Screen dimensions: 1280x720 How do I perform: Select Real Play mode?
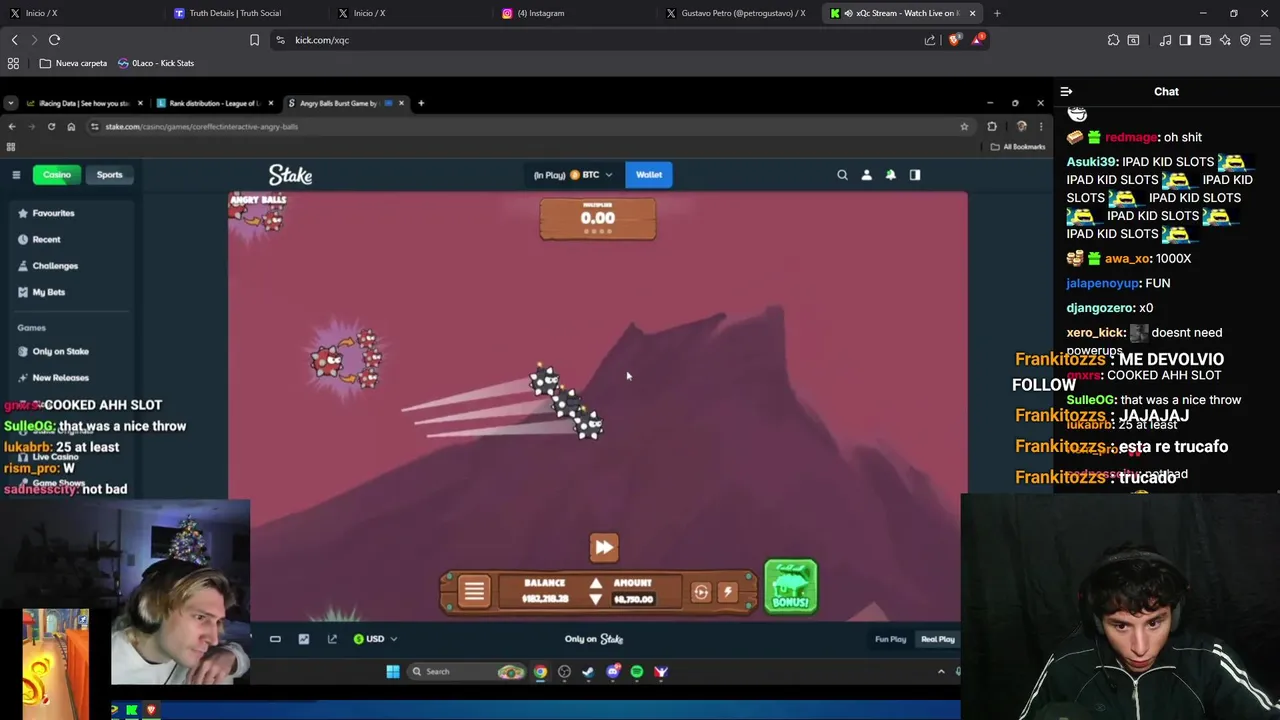point(938,639)
